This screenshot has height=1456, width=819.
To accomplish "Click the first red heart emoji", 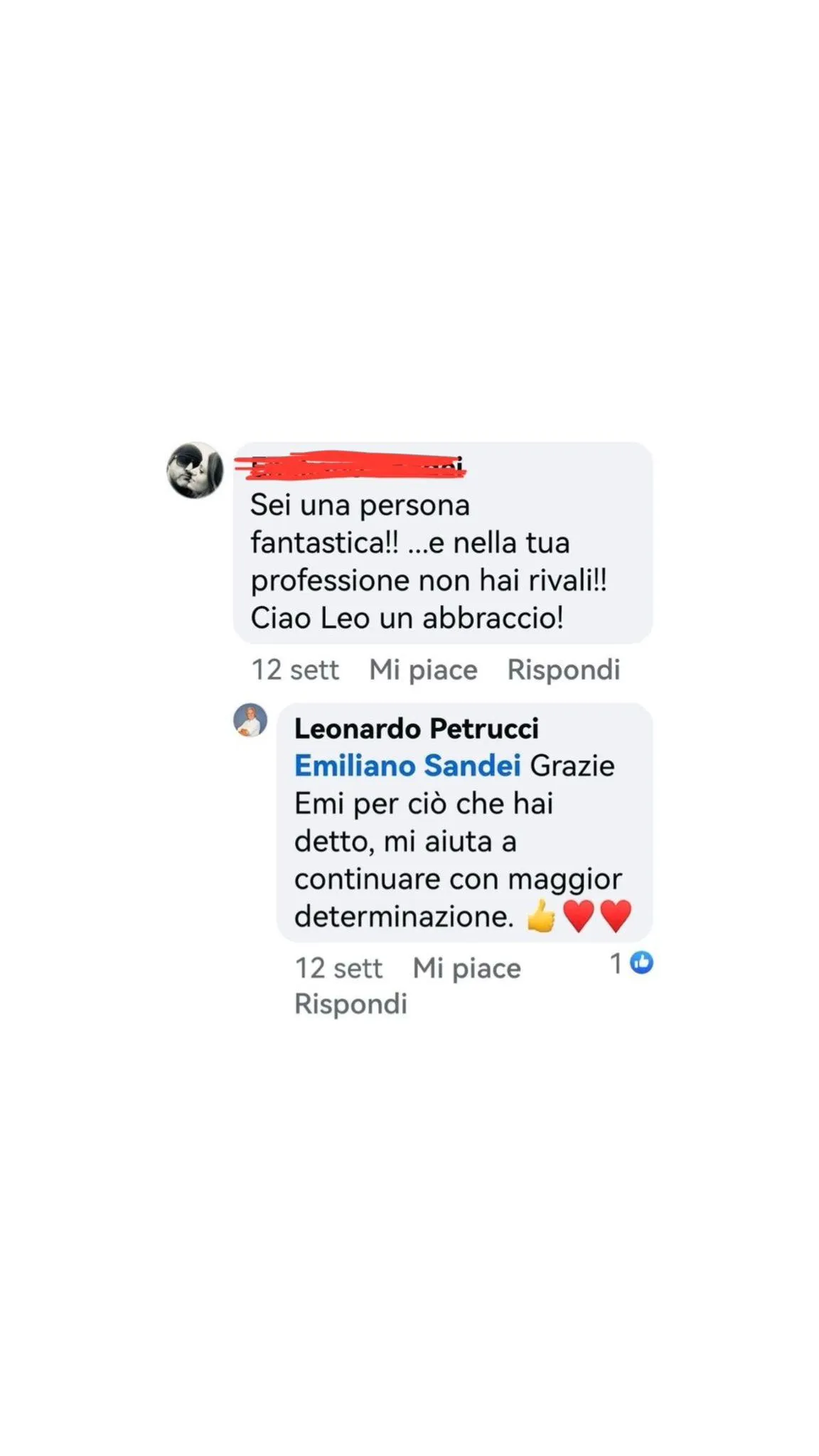I will coord(578,916).
